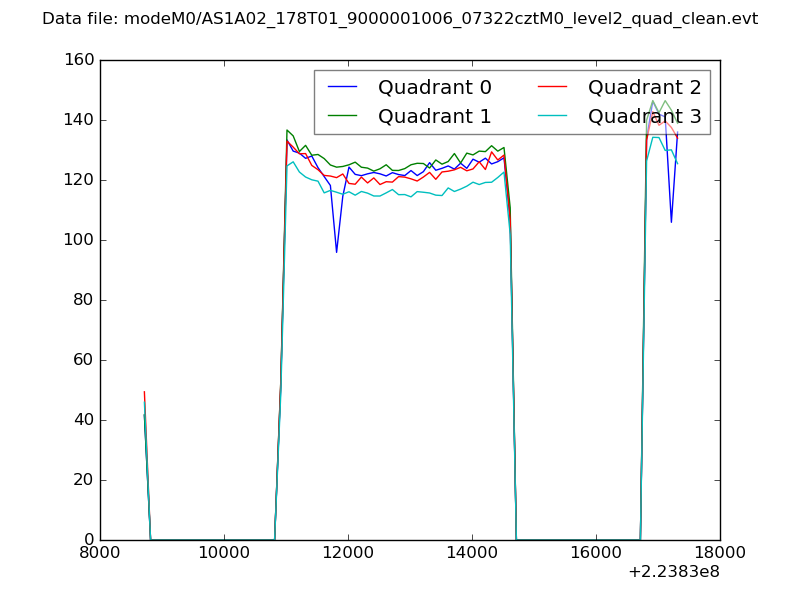Viewport: 800px width, 600px height.
Task: Click the blue line's dip near 12000
Action: [x=336, y=252]
